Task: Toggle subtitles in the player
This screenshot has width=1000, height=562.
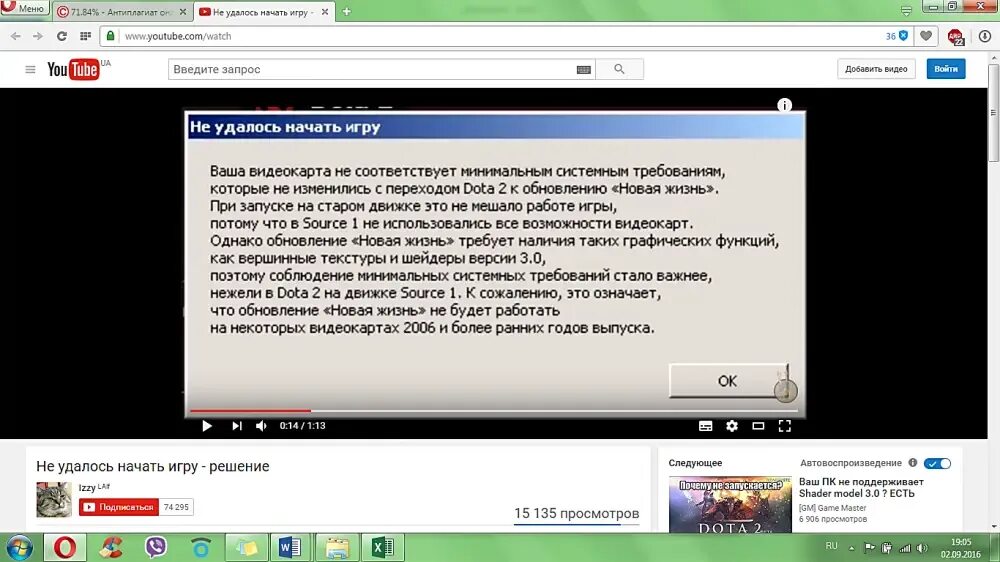Action: (705, 426)
